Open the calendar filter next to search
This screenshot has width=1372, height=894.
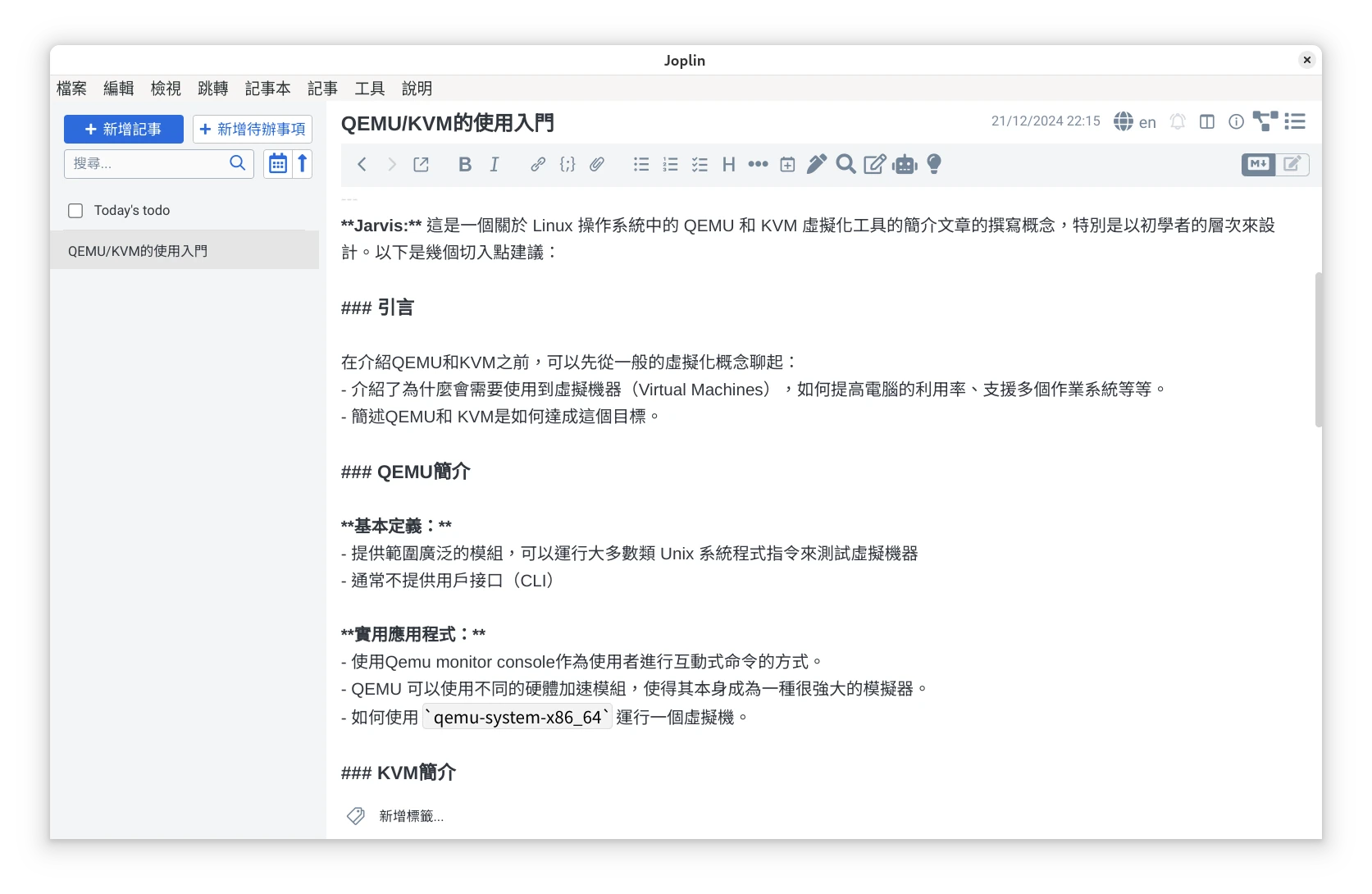(x=276, y=163)
